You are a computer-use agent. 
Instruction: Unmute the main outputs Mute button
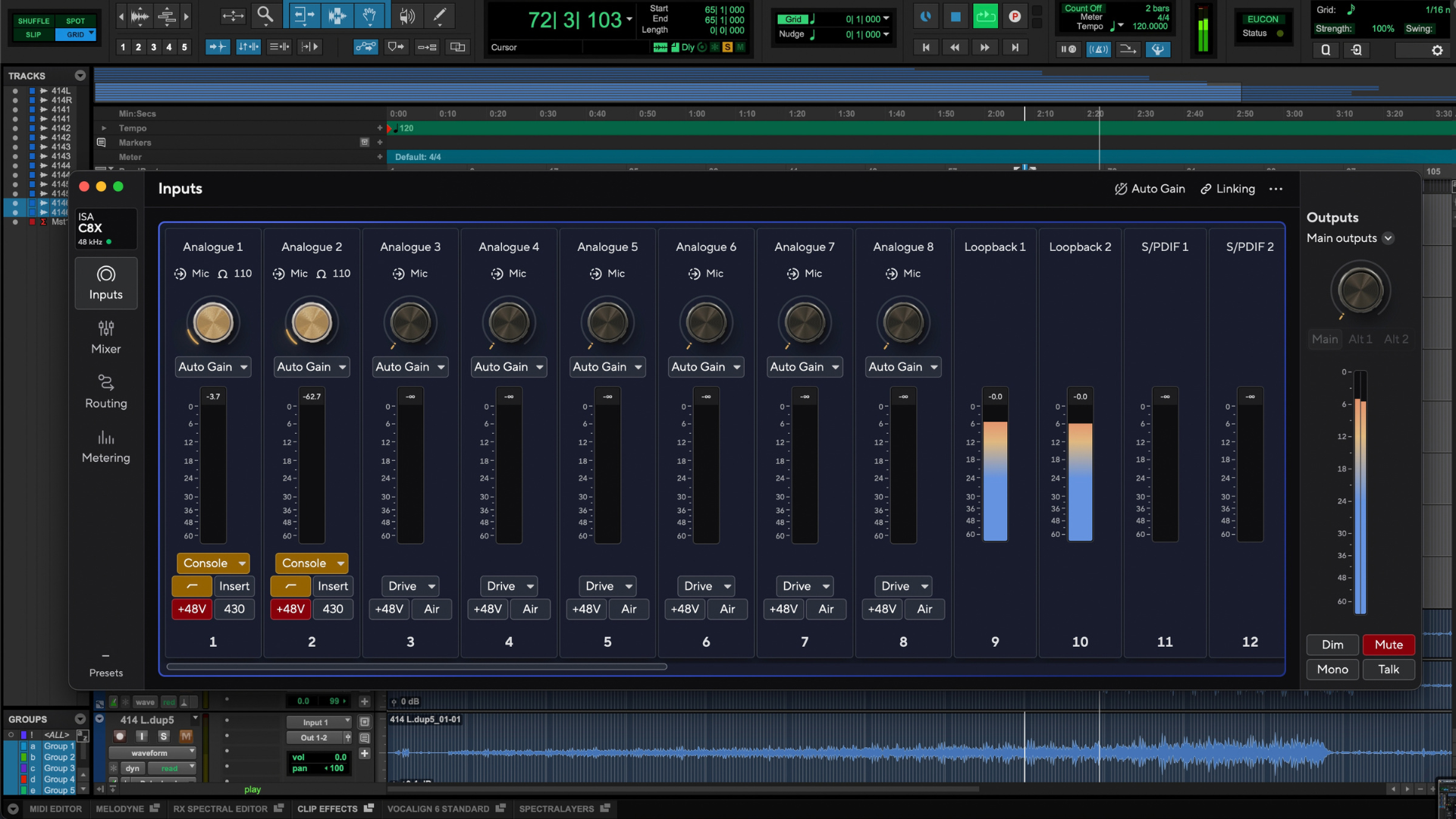coord(1389,645)
